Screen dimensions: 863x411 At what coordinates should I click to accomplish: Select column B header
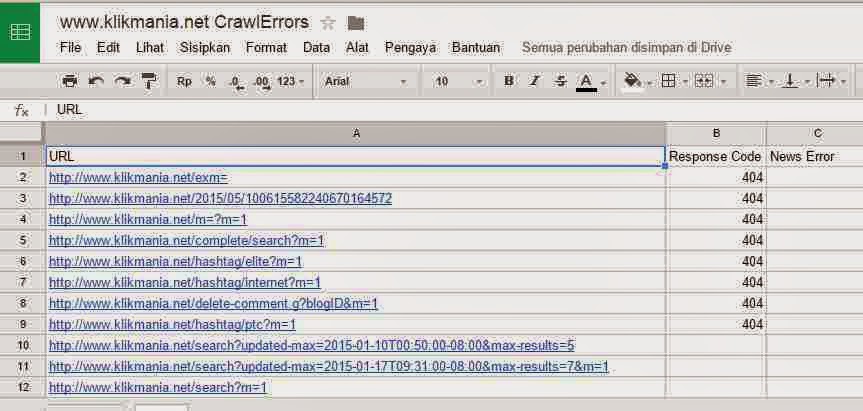coord(716,133)
